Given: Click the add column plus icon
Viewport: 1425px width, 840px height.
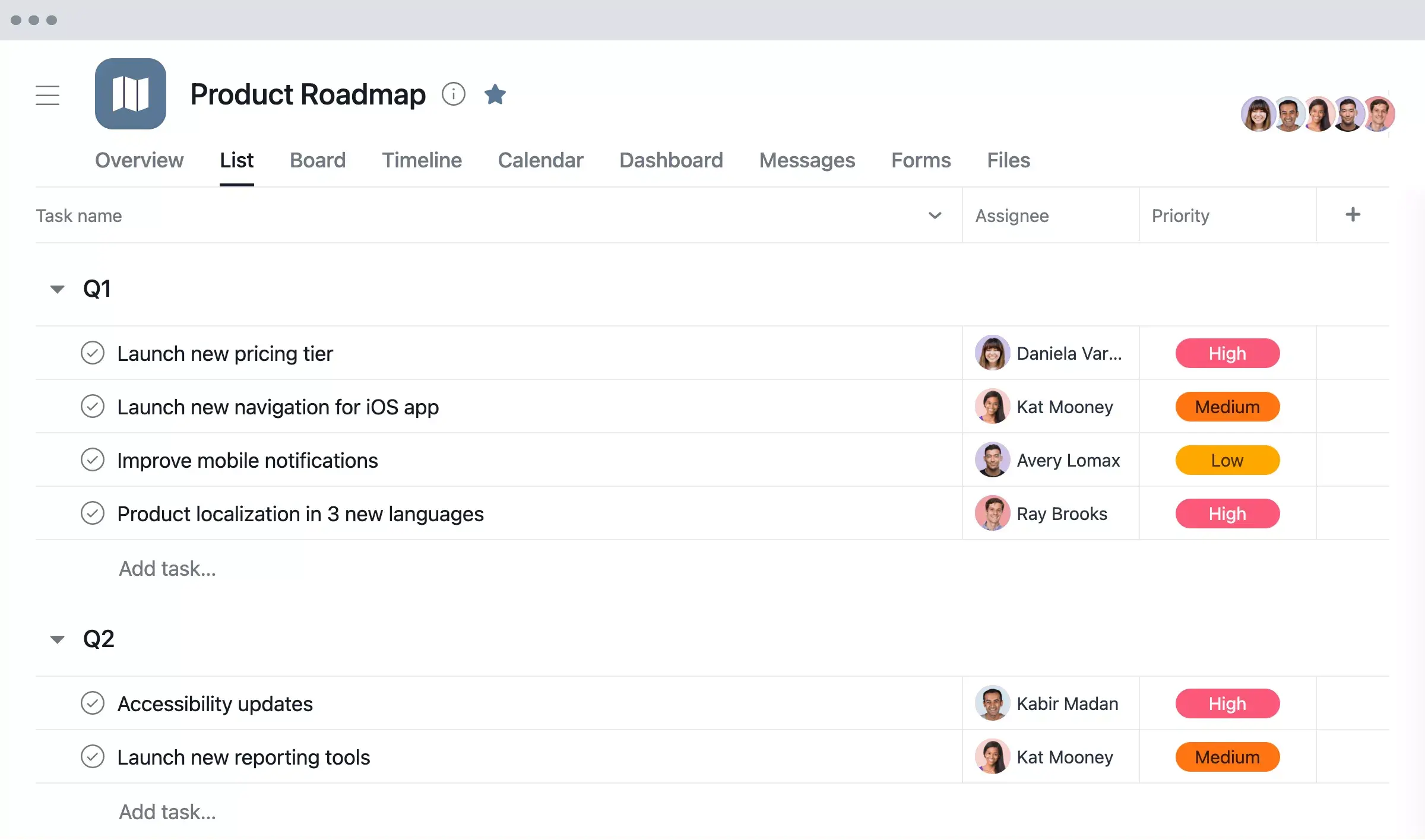Looking at the screenshot, I should click(1353, 214).
